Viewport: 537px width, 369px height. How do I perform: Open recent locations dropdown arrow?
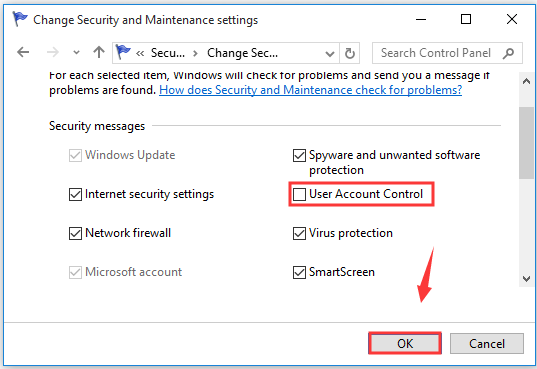point(76,53)
